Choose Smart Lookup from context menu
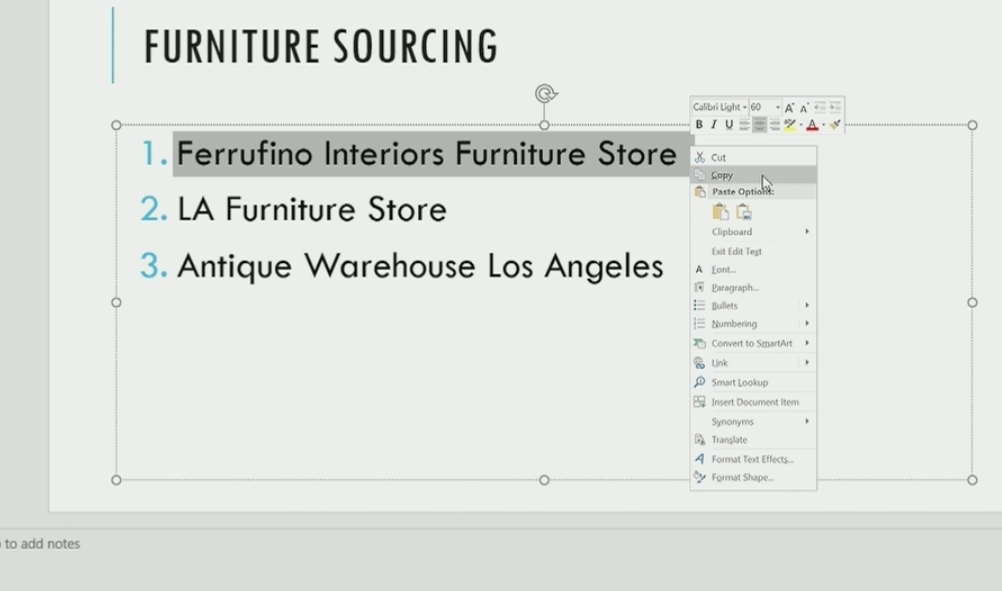1002x591 pixels. pyautogui.click(x=753, y=382)
